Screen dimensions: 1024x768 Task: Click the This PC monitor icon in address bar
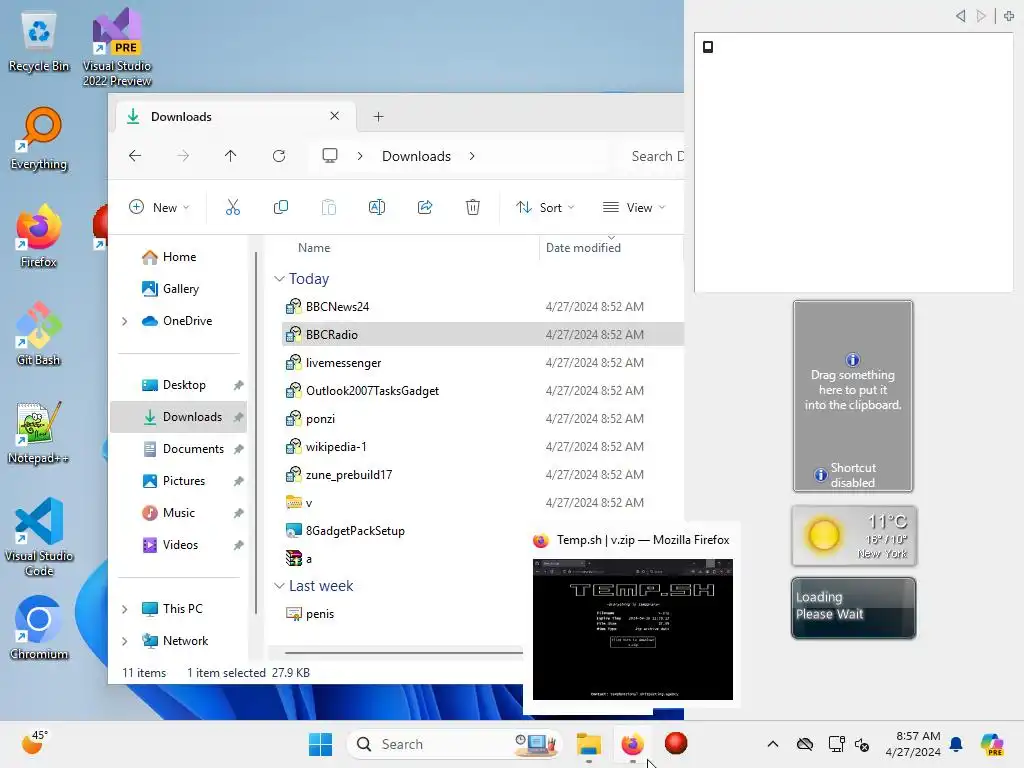tap(330, 156)
